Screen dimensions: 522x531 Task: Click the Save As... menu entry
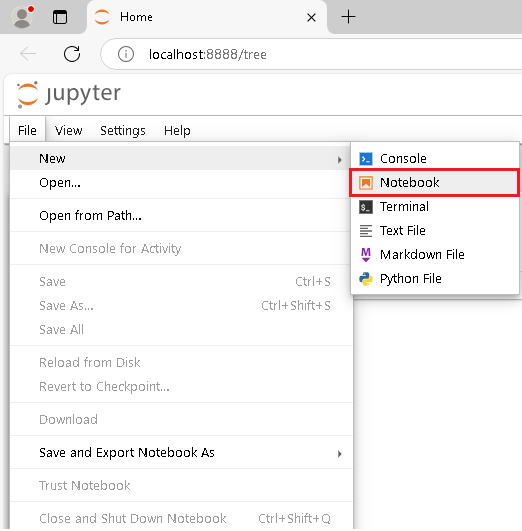181,305
